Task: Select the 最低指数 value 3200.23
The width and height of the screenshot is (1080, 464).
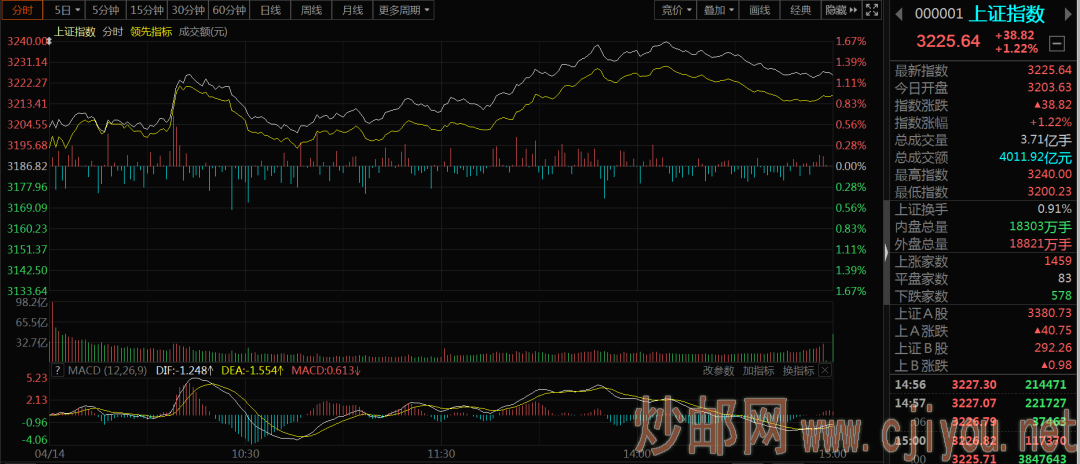Action: pyautogui.click(x=1050, y=191)
